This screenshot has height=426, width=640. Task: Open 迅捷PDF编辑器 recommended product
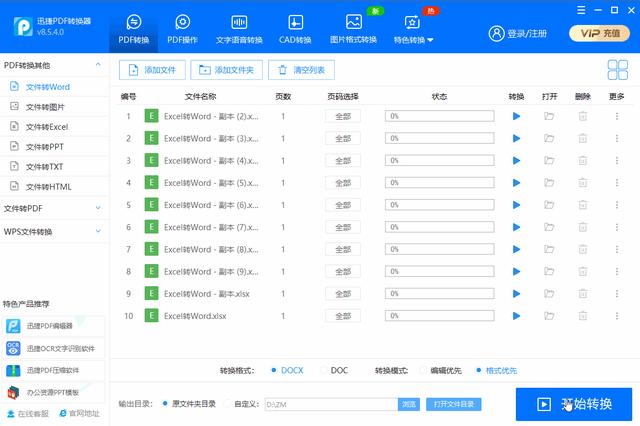(53, 326)
